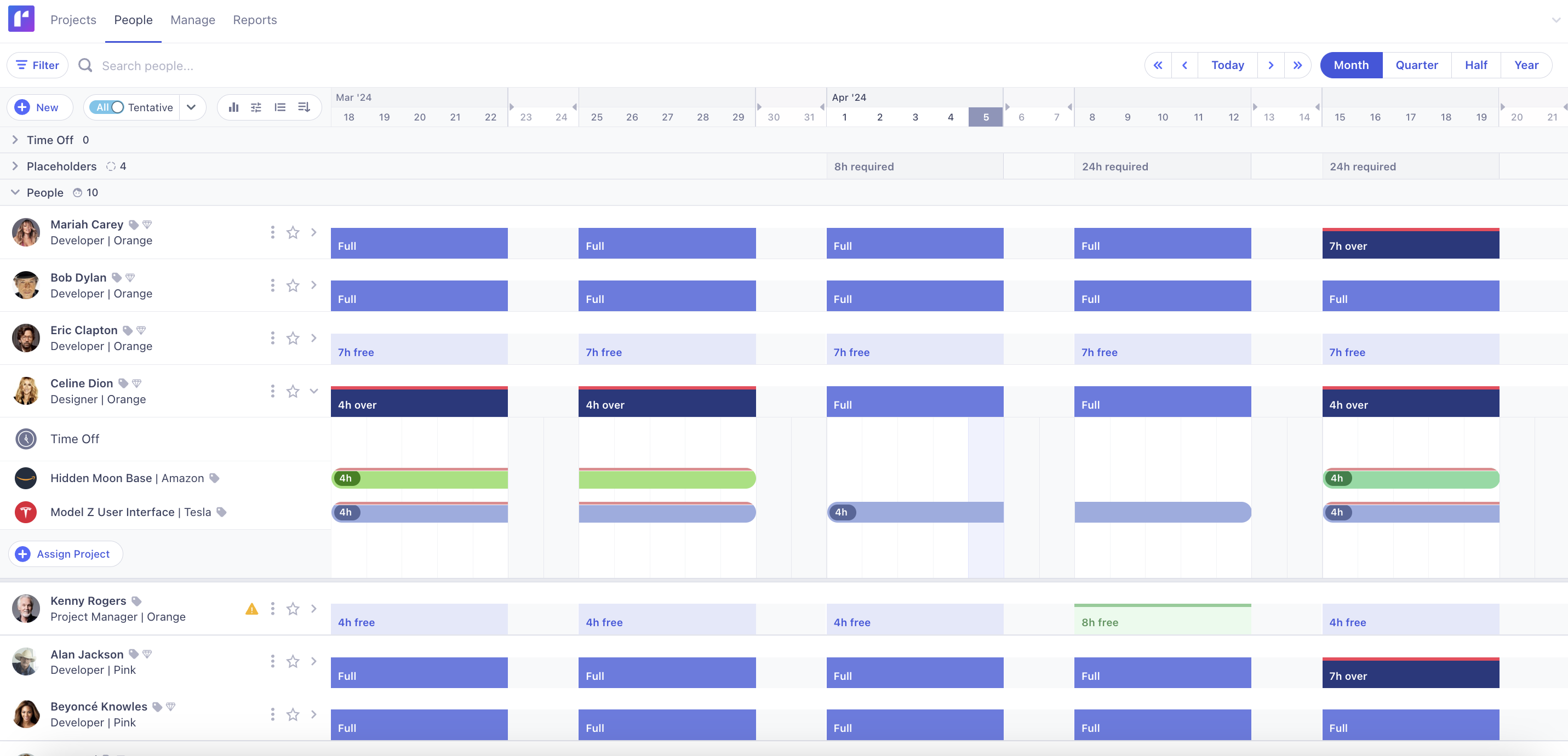Click the warning icon next to Kenny Rogers
The height and width of the screenshot is (756, 1568).
(x=251, y=609)
